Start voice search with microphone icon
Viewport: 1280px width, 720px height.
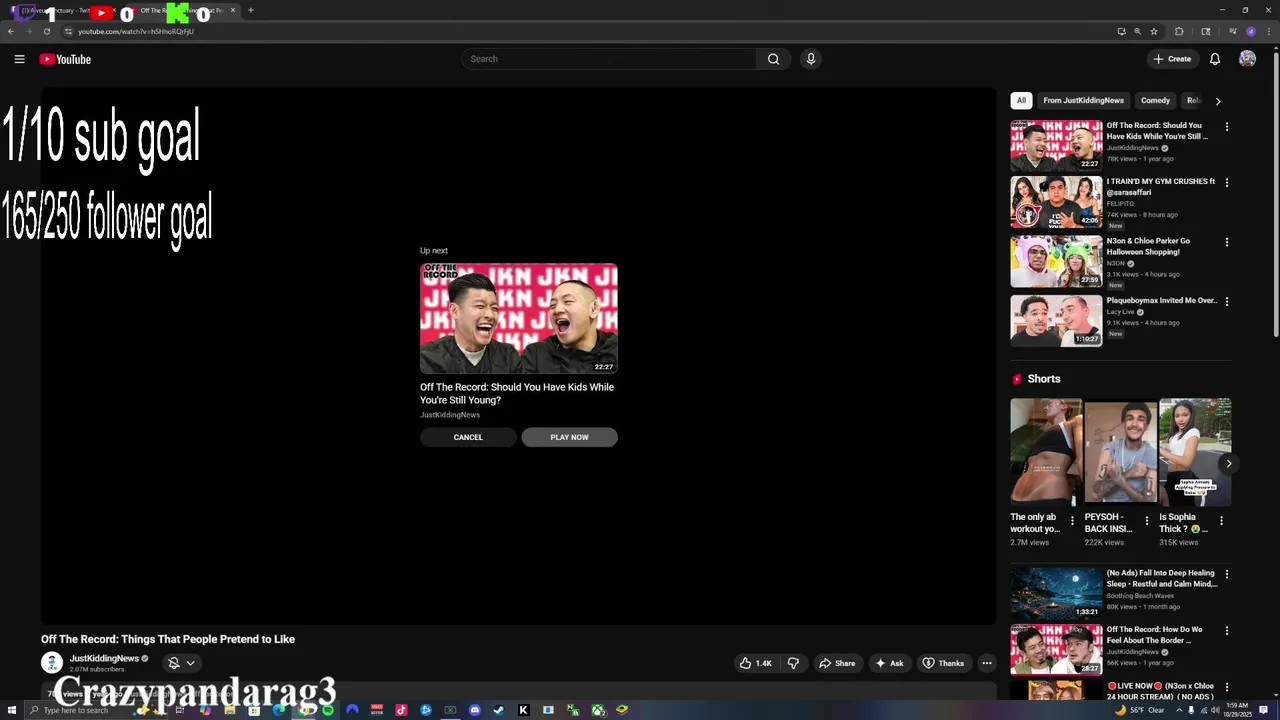[x=811, y=59]
